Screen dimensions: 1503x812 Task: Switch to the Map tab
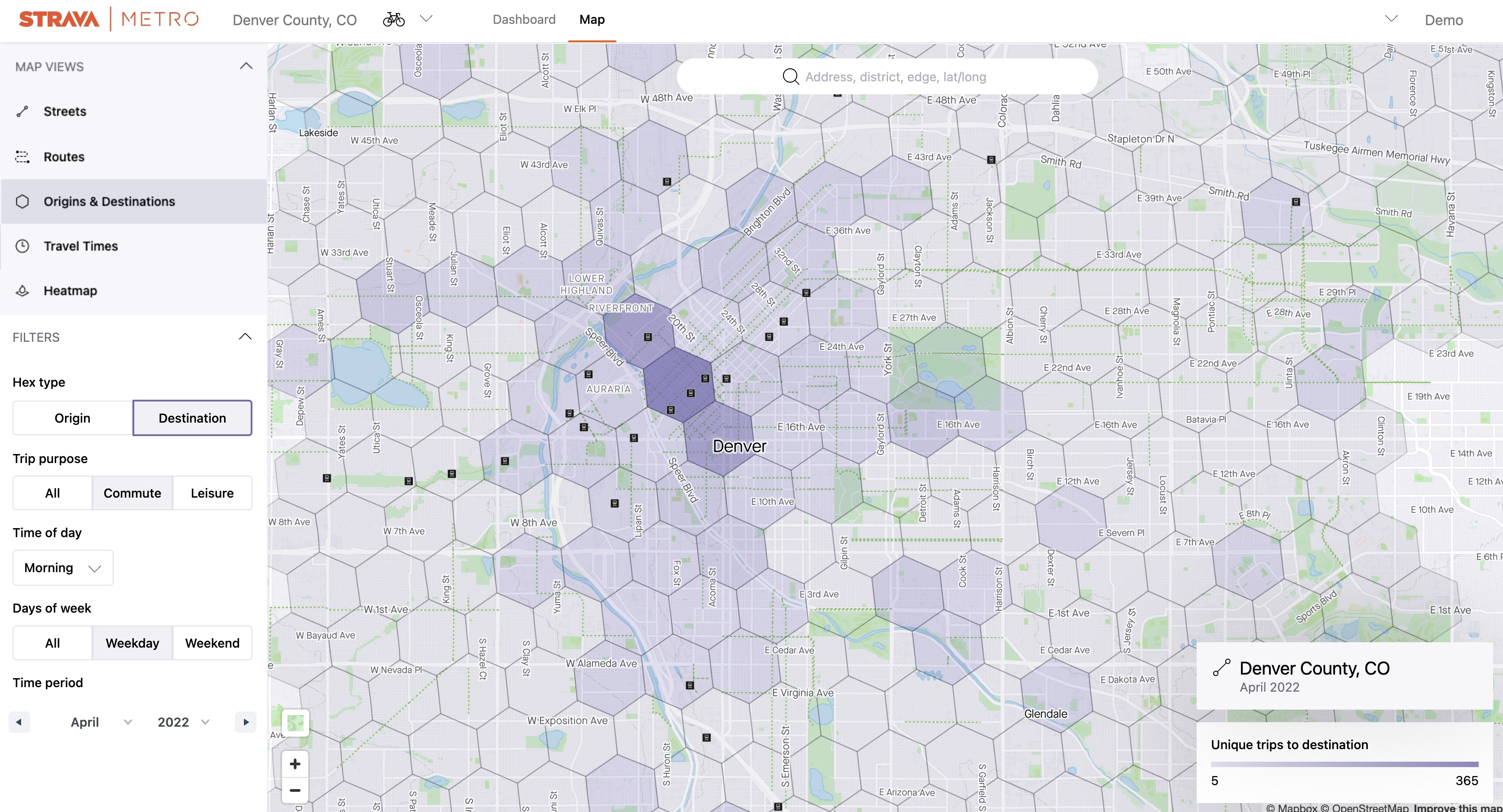point(592,19)
